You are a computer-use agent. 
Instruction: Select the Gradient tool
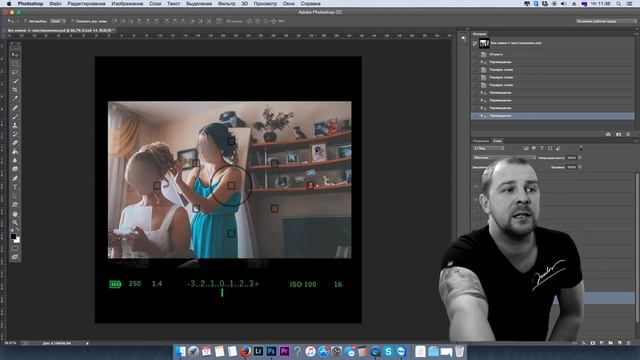[x=15, y=152]
